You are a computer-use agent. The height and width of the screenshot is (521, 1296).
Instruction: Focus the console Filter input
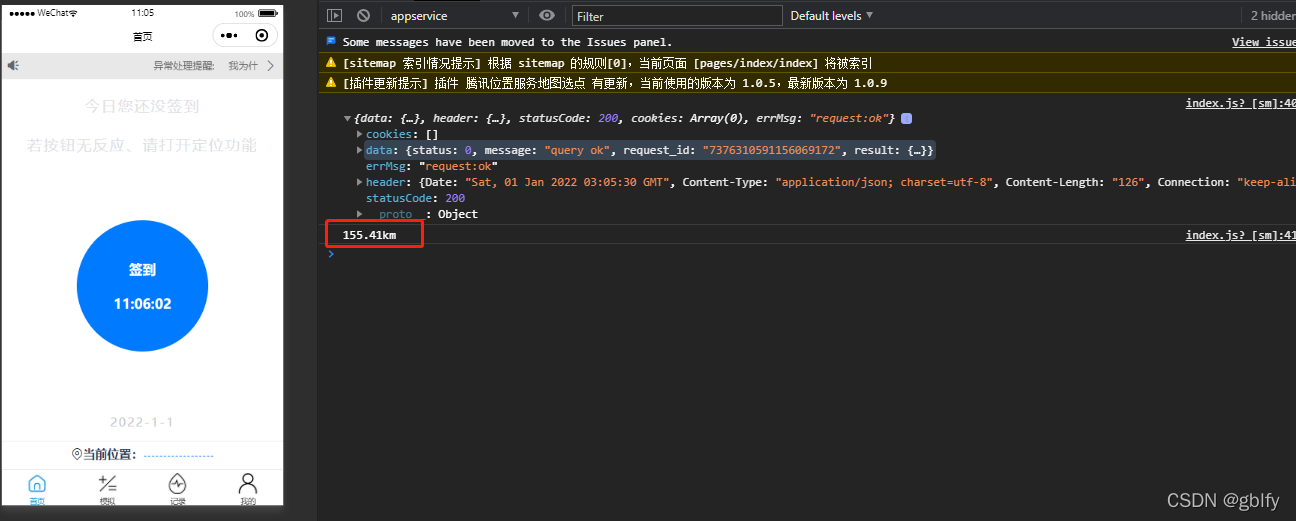[677, 16]
